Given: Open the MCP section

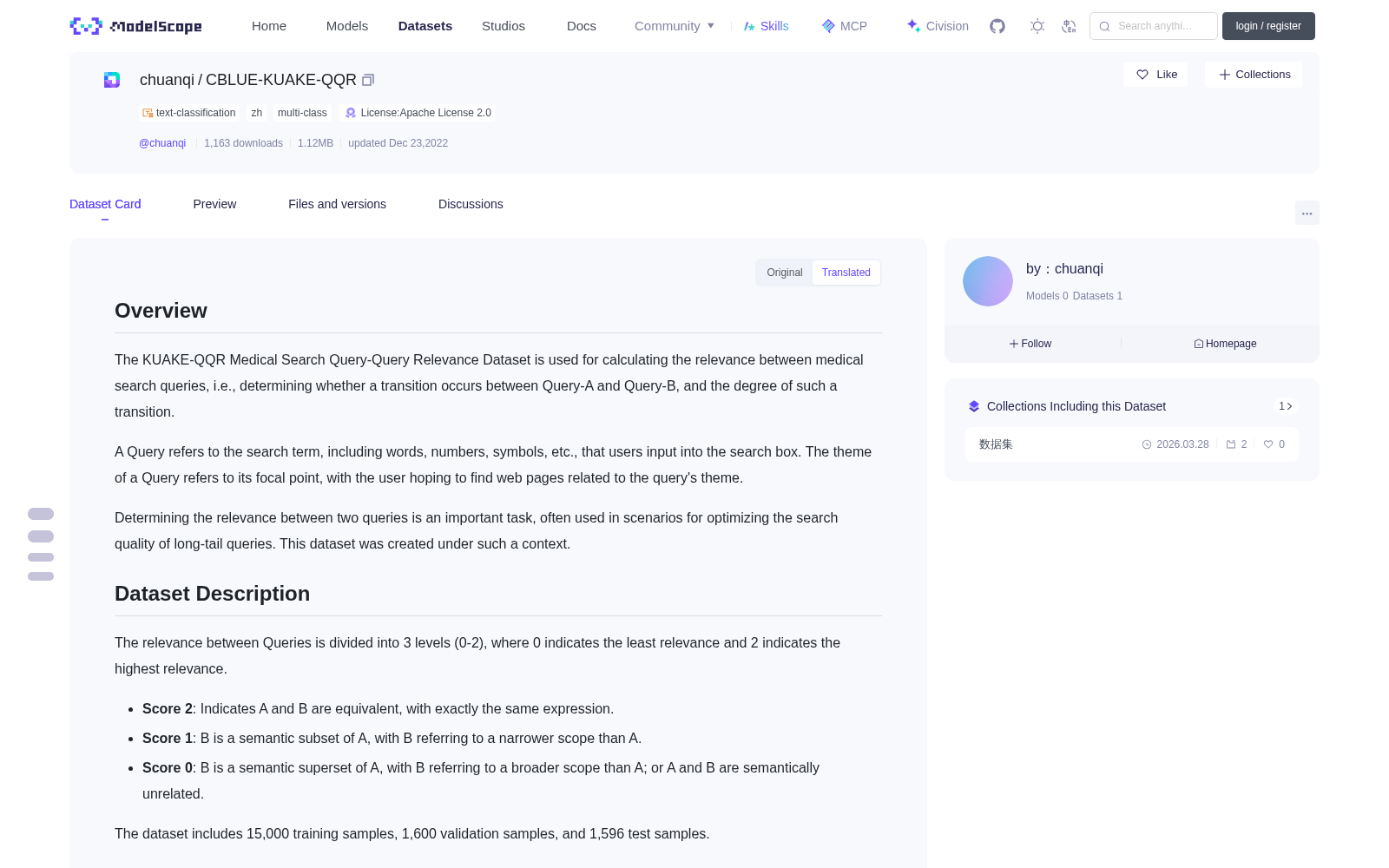Looking at the screenshot, I should (845, 26).
